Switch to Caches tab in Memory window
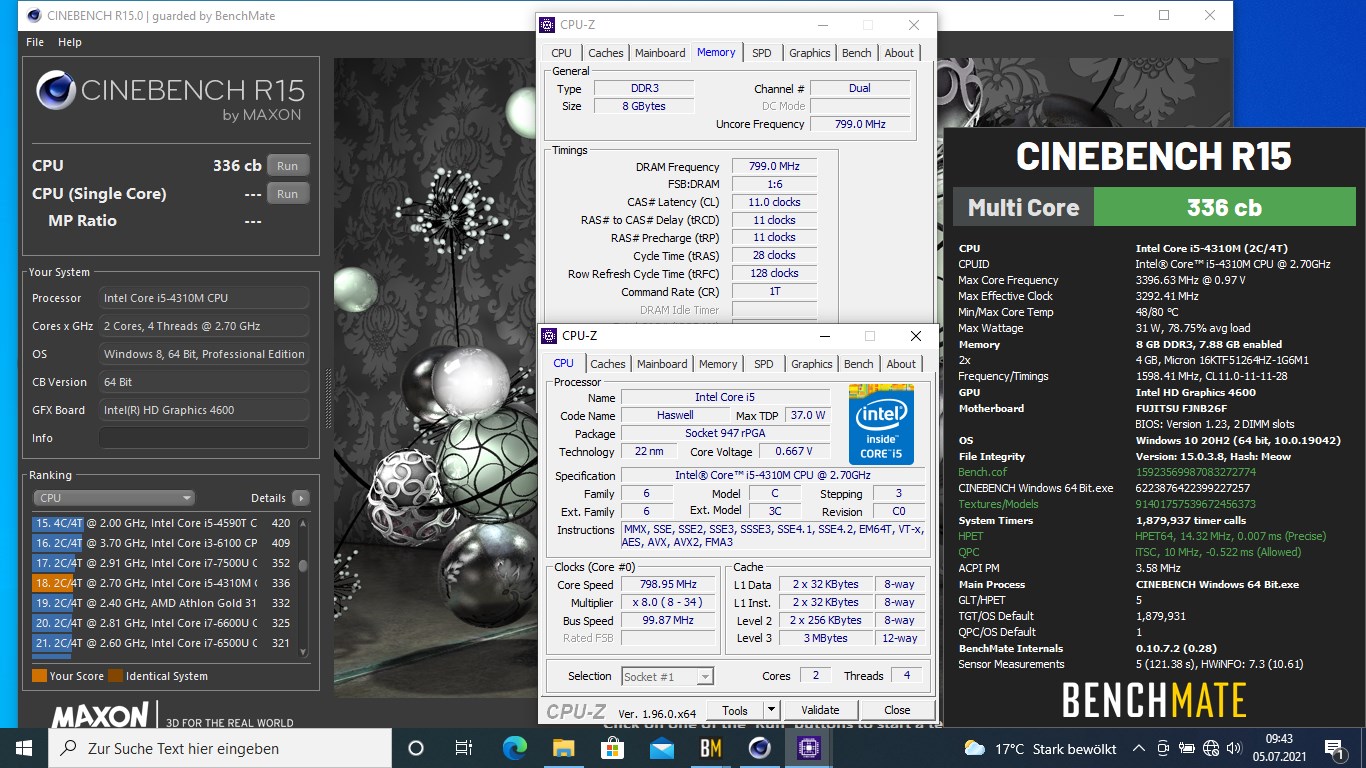 tap(606, 53)
